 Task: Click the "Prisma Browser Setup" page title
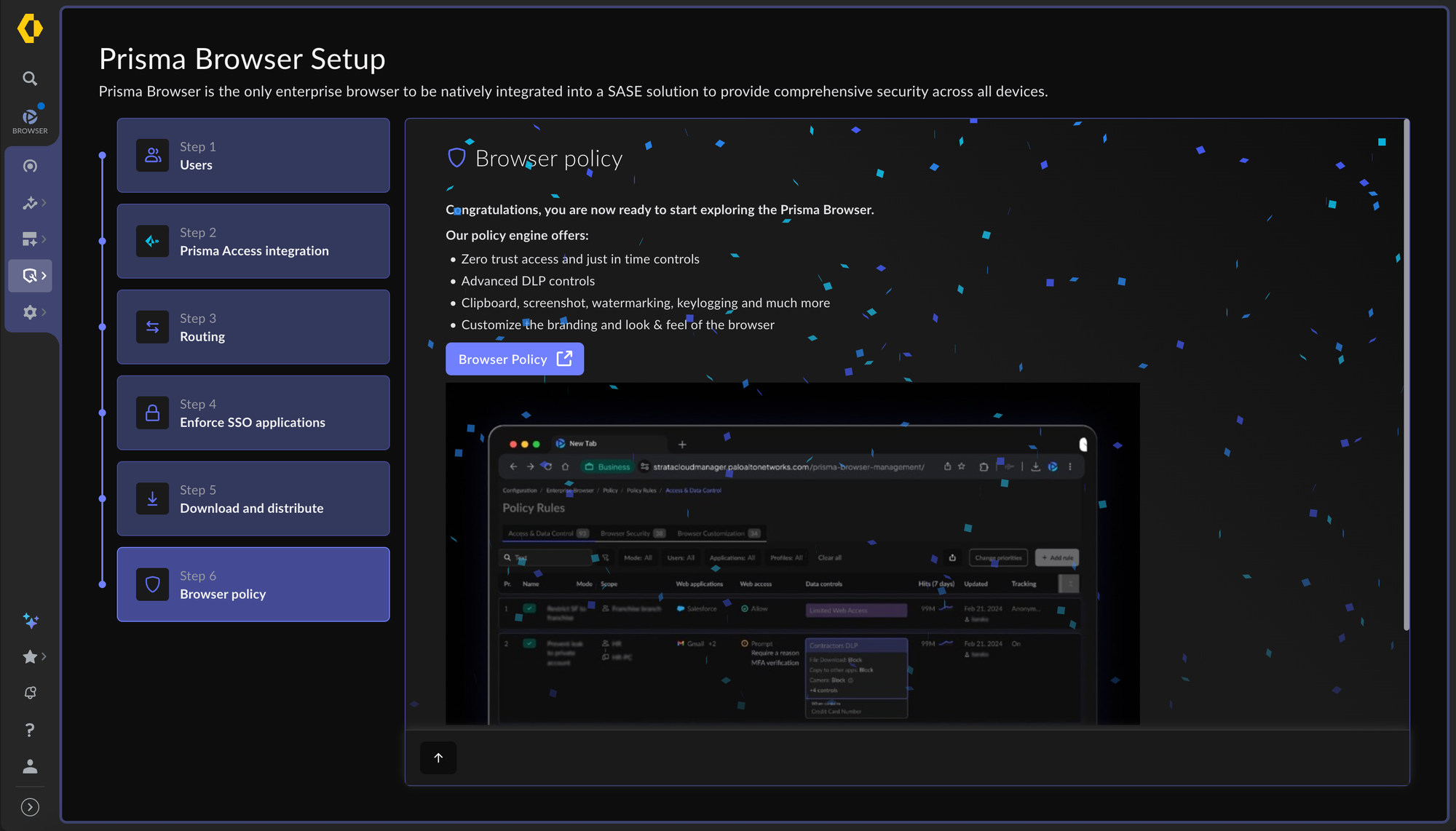pos(242,59)
